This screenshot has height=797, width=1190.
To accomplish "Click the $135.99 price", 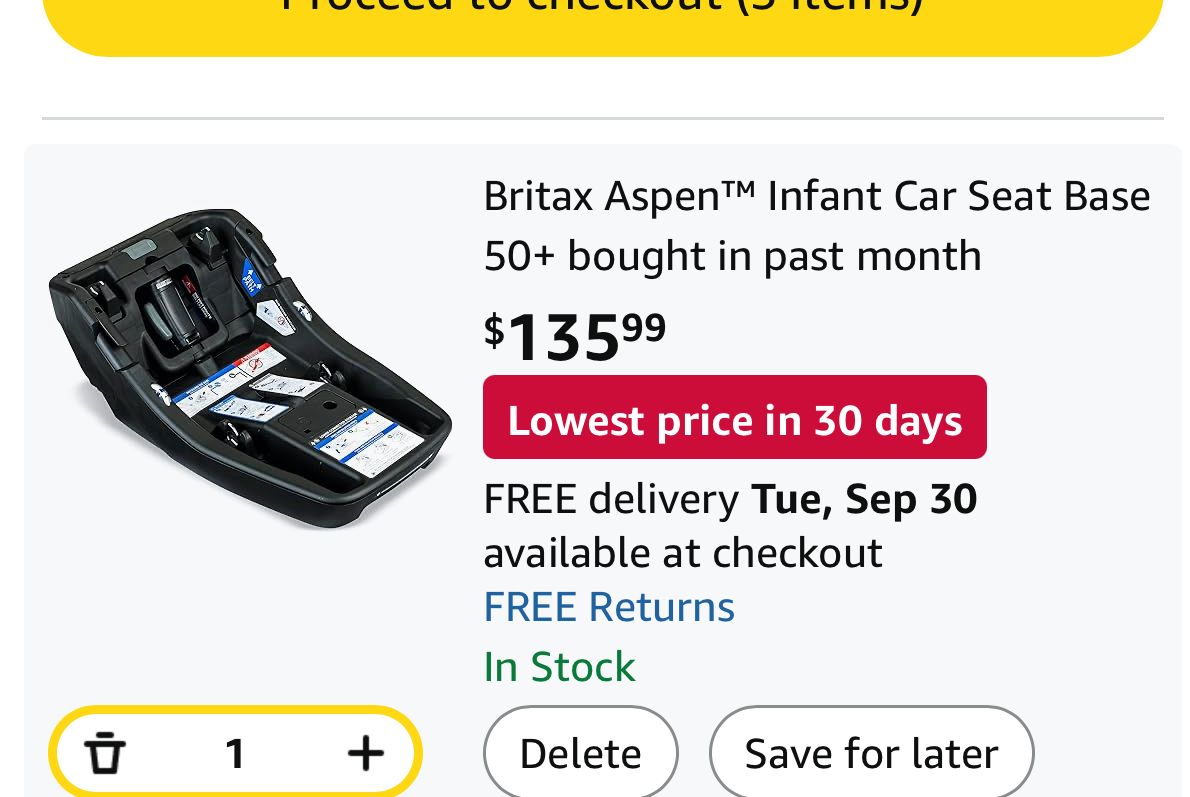I will (575, 336).
